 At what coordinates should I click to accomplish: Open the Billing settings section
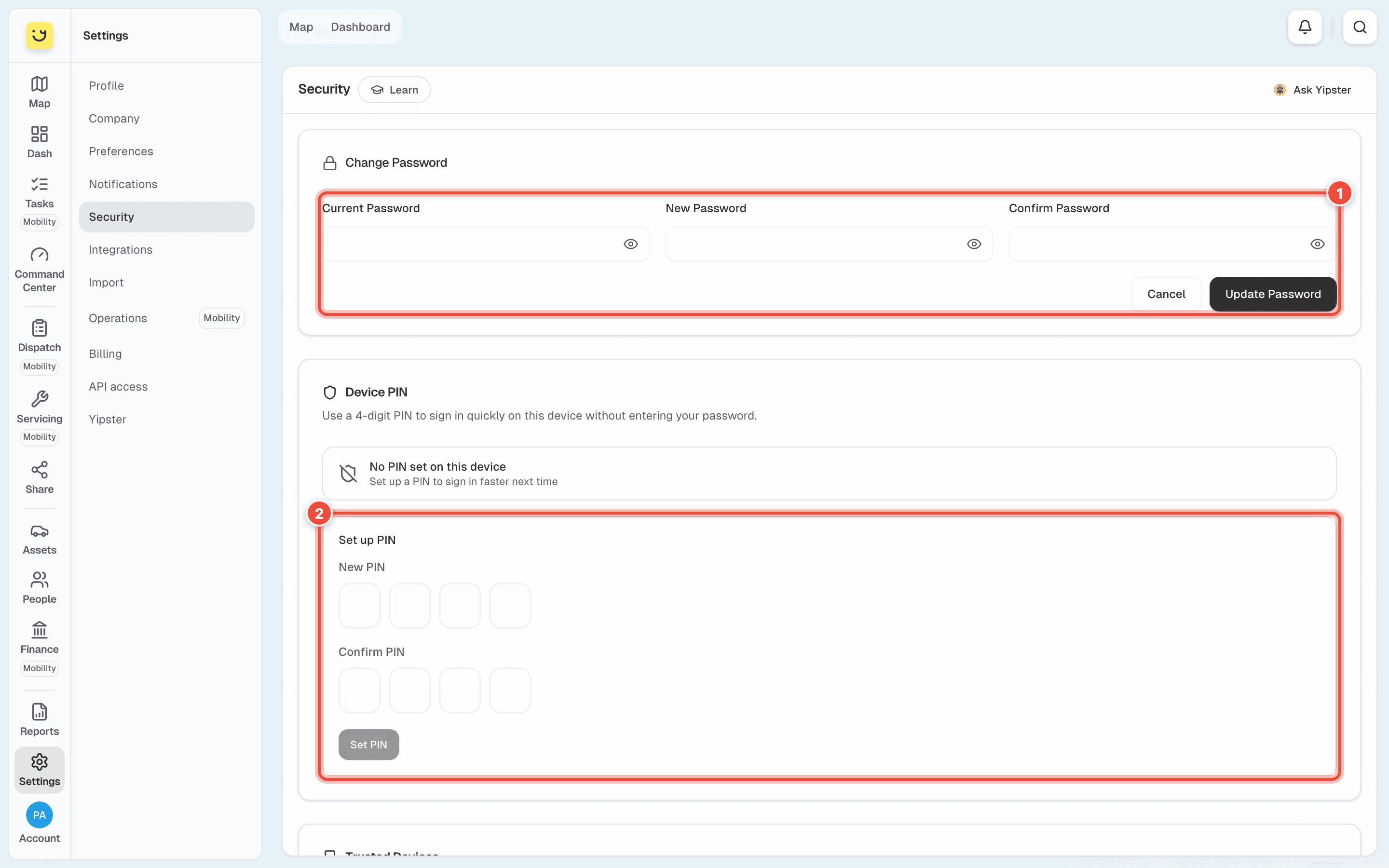[166, 353]
